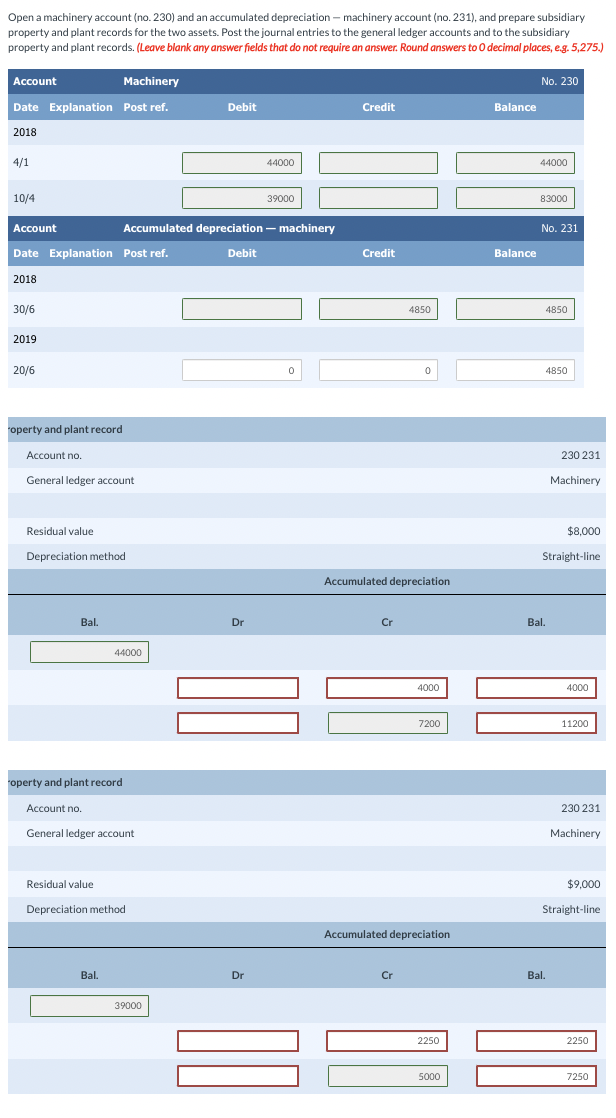Click the Dr field beside Cr 4000
This screenshot has width=616, height=1118.
coord(238,687)
